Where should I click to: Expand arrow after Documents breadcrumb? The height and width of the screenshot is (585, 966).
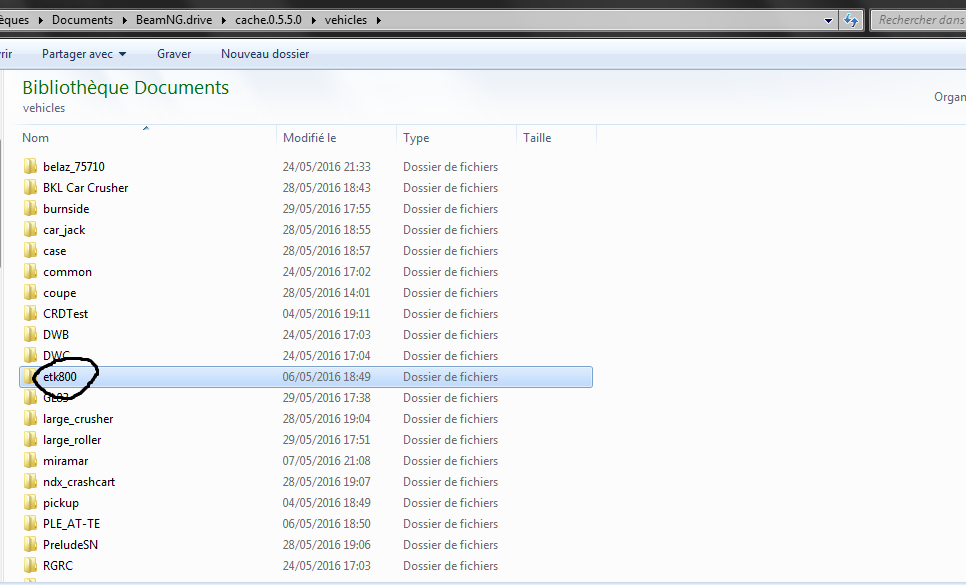pyautogui.click(x=124, y=20)
